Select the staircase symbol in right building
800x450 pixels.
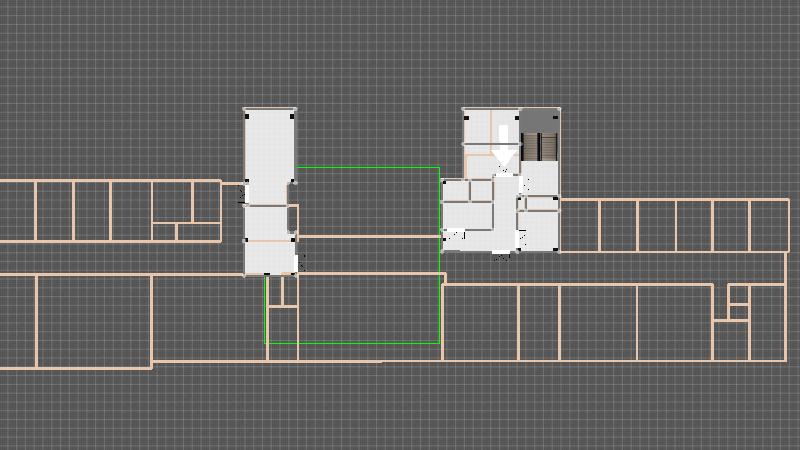540,146
